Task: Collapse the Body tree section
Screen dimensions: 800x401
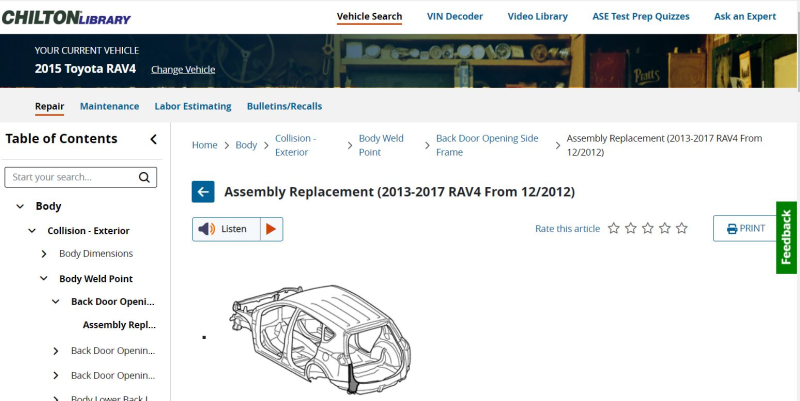Action: pyautogui.click(x=20, y=206)
